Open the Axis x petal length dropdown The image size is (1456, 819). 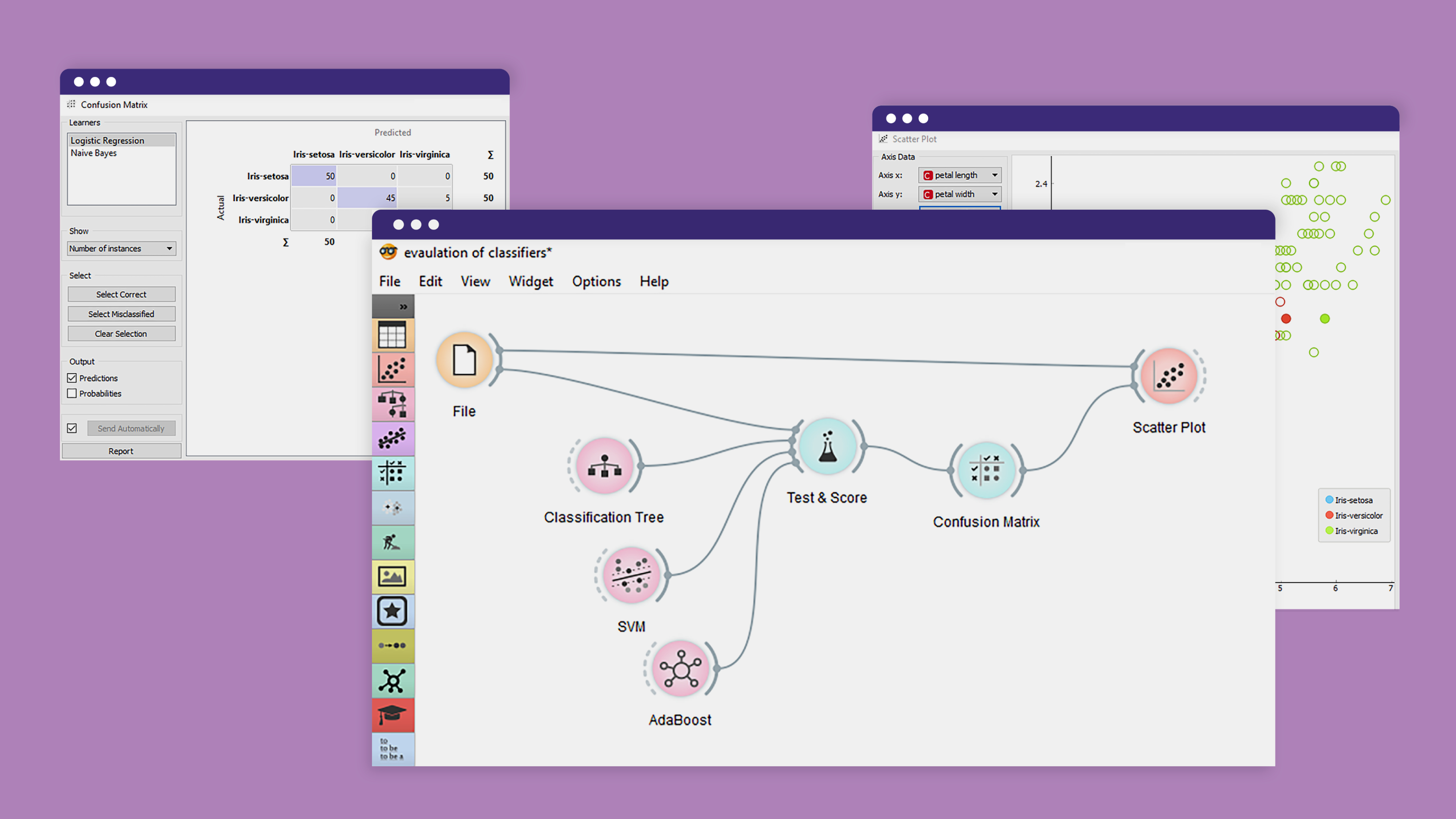(x=960, y=175)
